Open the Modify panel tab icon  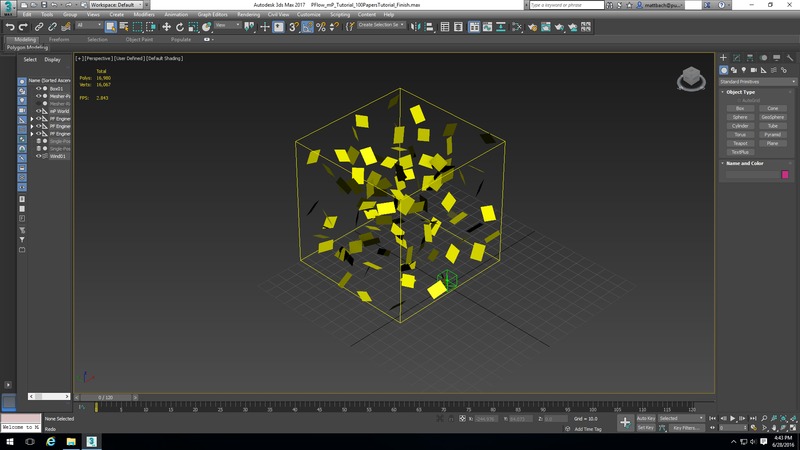tap(736, 58)
